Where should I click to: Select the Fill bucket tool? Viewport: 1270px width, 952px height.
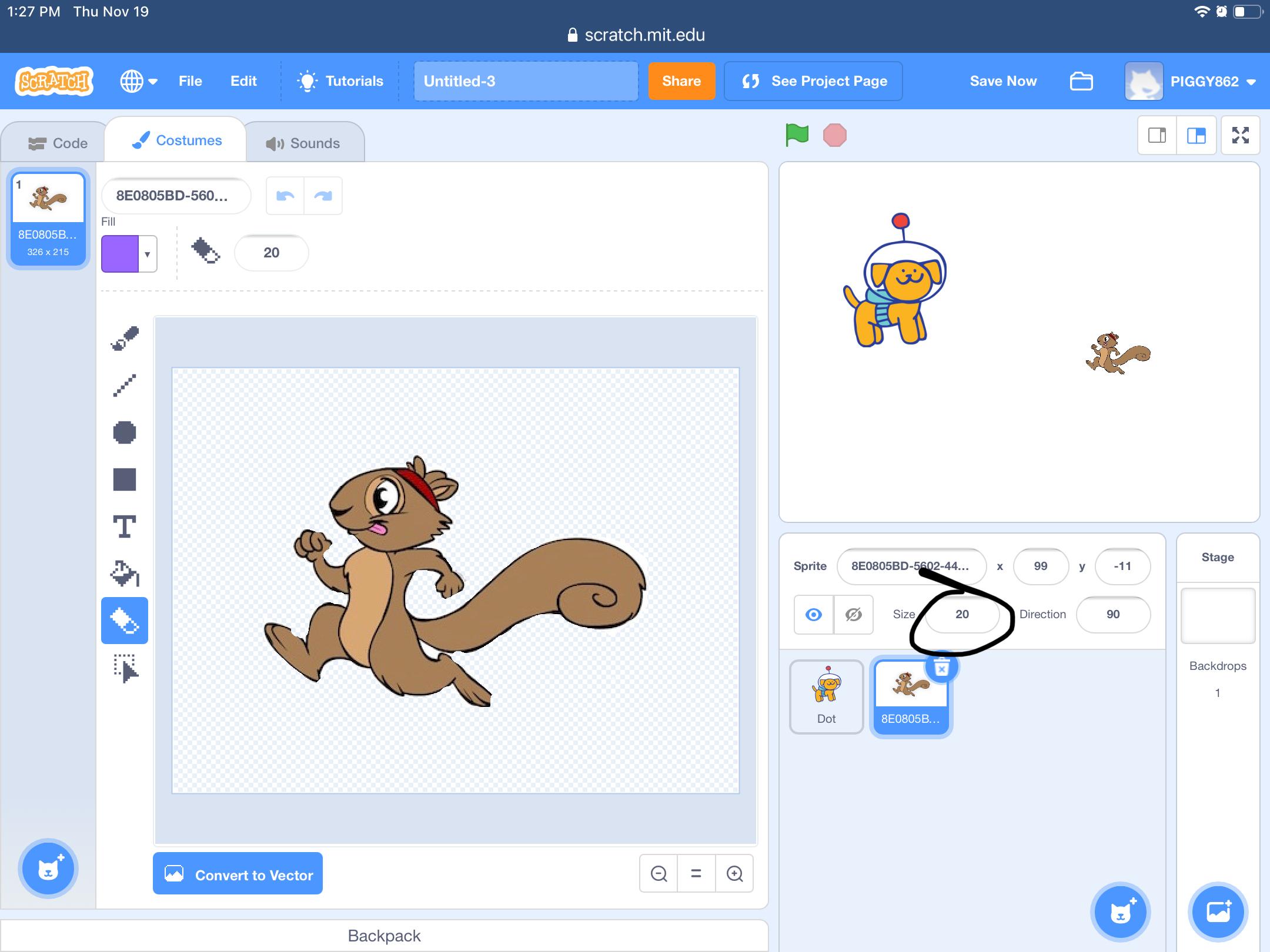[125, 574]
